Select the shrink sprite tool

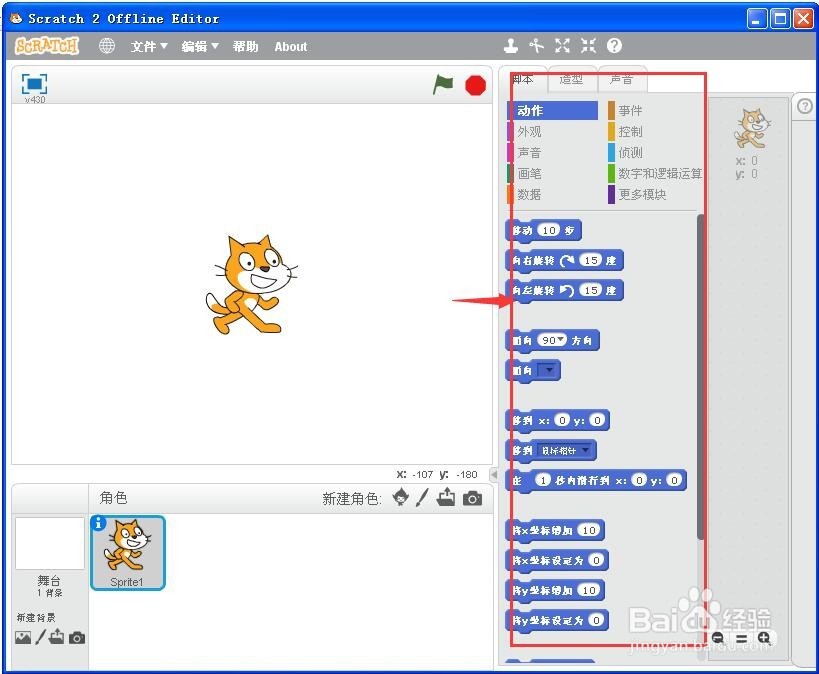coord(589,46)
